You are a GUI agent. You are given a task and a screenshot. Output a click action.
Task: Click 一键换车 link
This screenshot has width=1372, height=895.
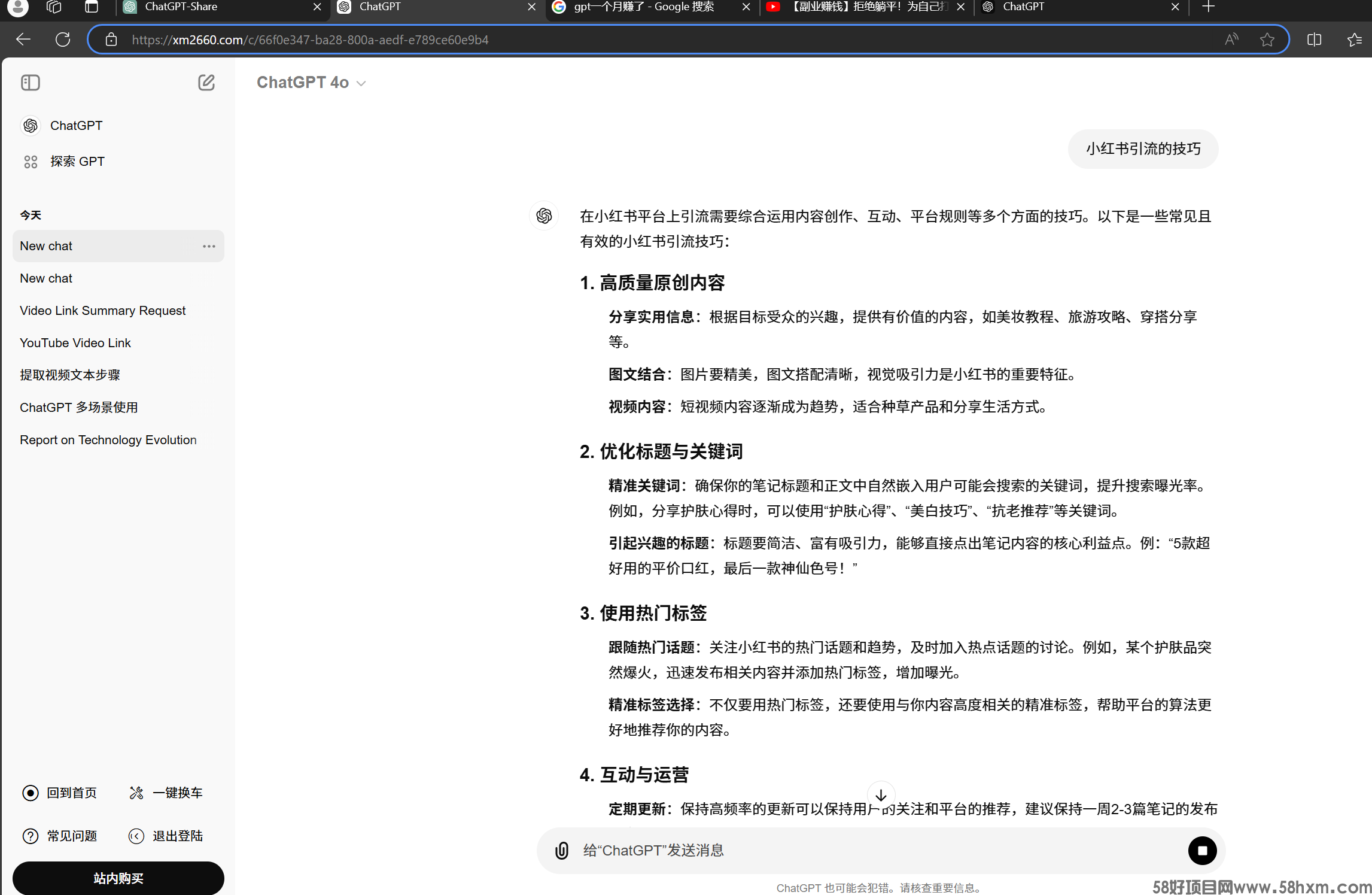coord(166,793)
